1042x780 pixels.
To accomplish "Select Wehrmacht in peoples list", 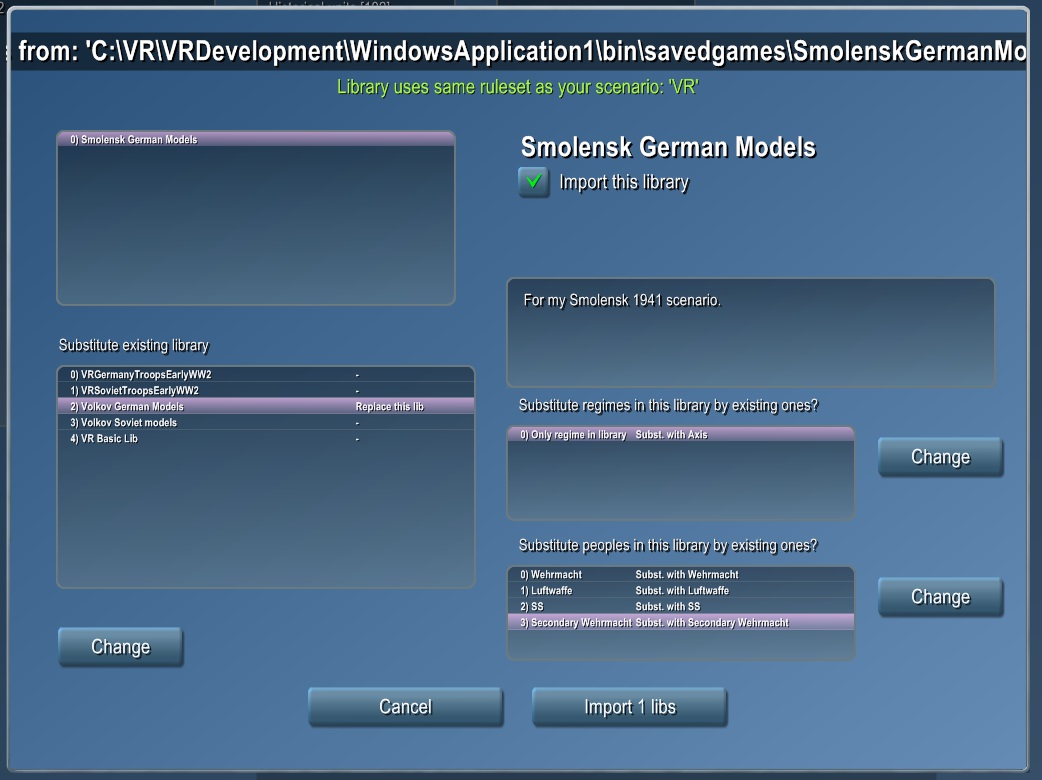I will pos(680,575).
